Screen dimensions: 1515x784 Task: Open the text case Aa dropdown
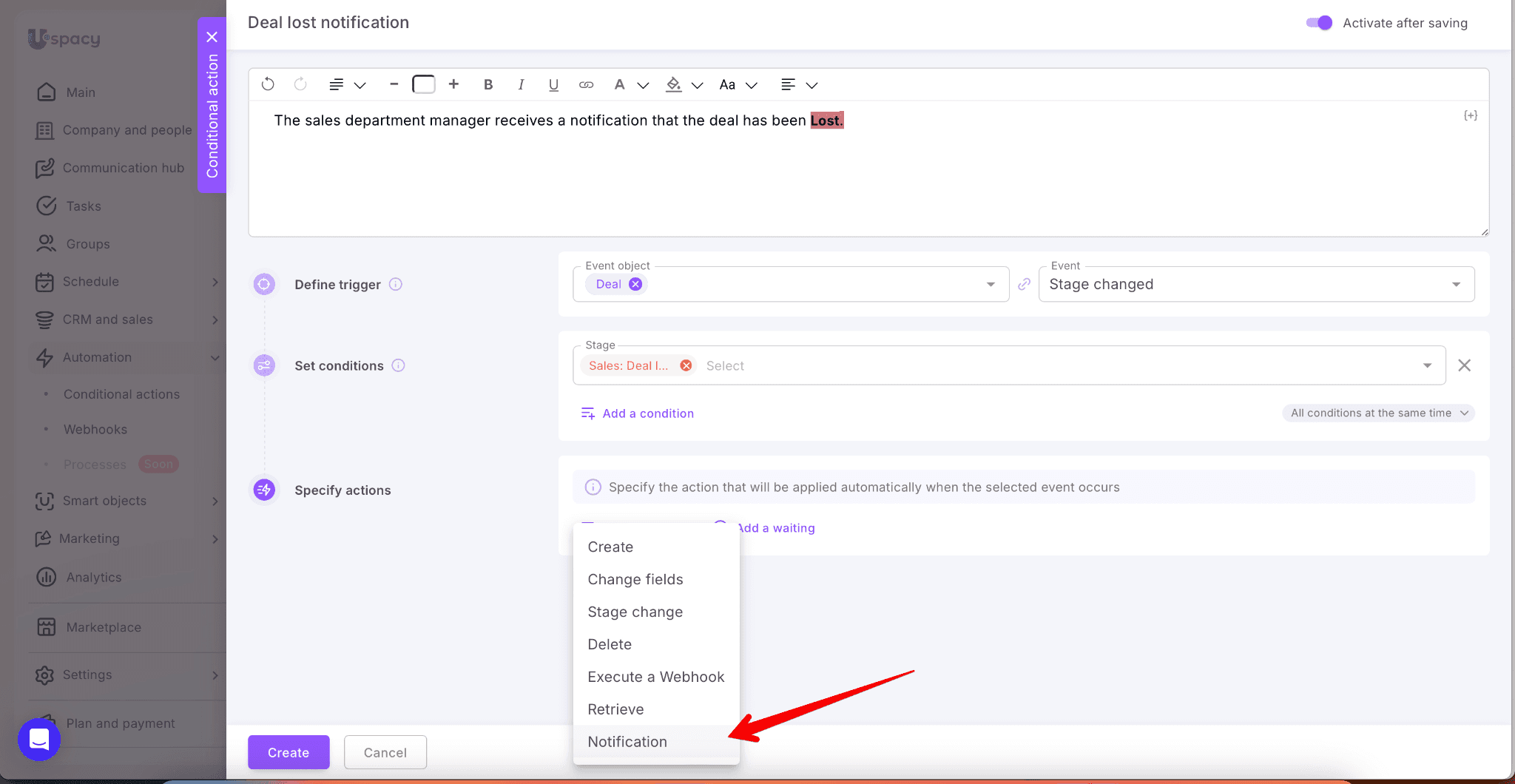tap(738, 84)
